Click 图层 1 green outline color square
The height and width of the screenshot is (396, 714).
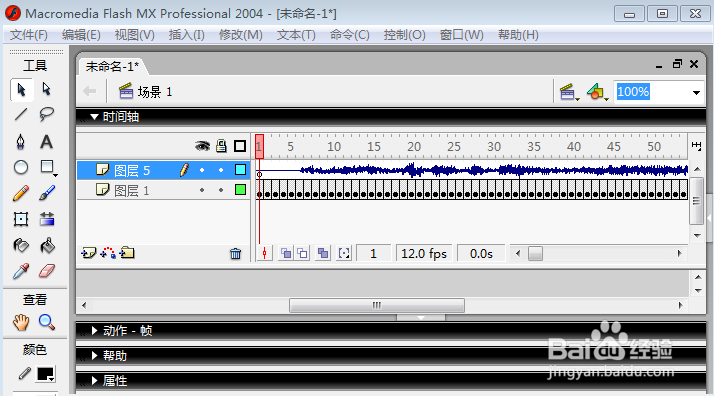[240, 190]
